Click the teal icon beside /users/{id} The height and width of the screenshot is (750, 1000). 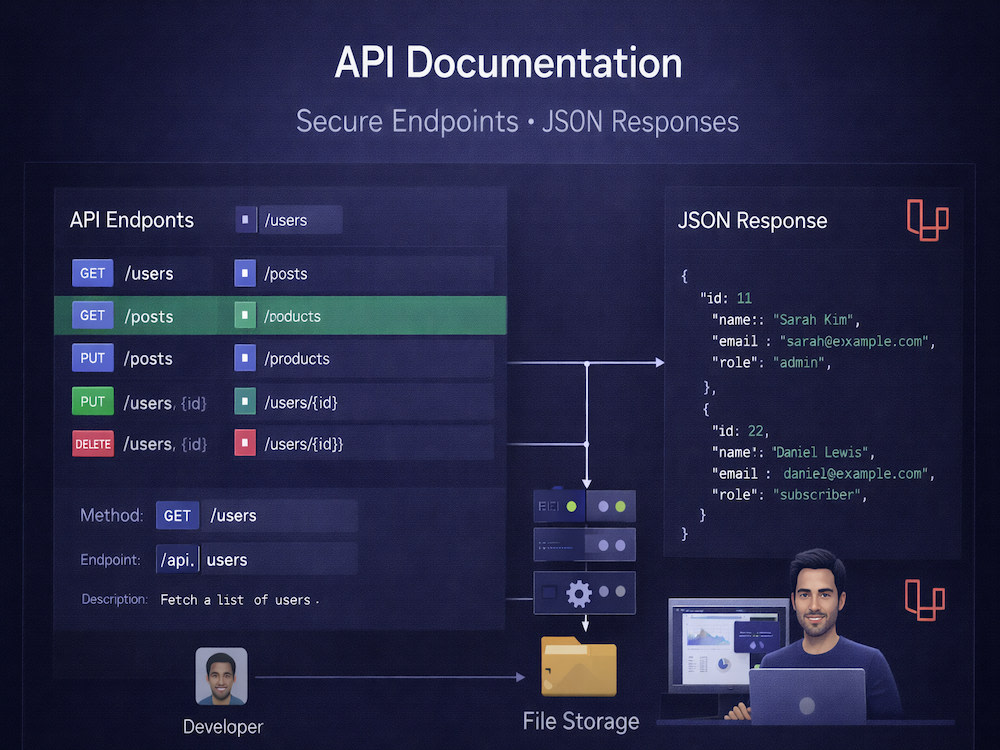coord(245,402)
